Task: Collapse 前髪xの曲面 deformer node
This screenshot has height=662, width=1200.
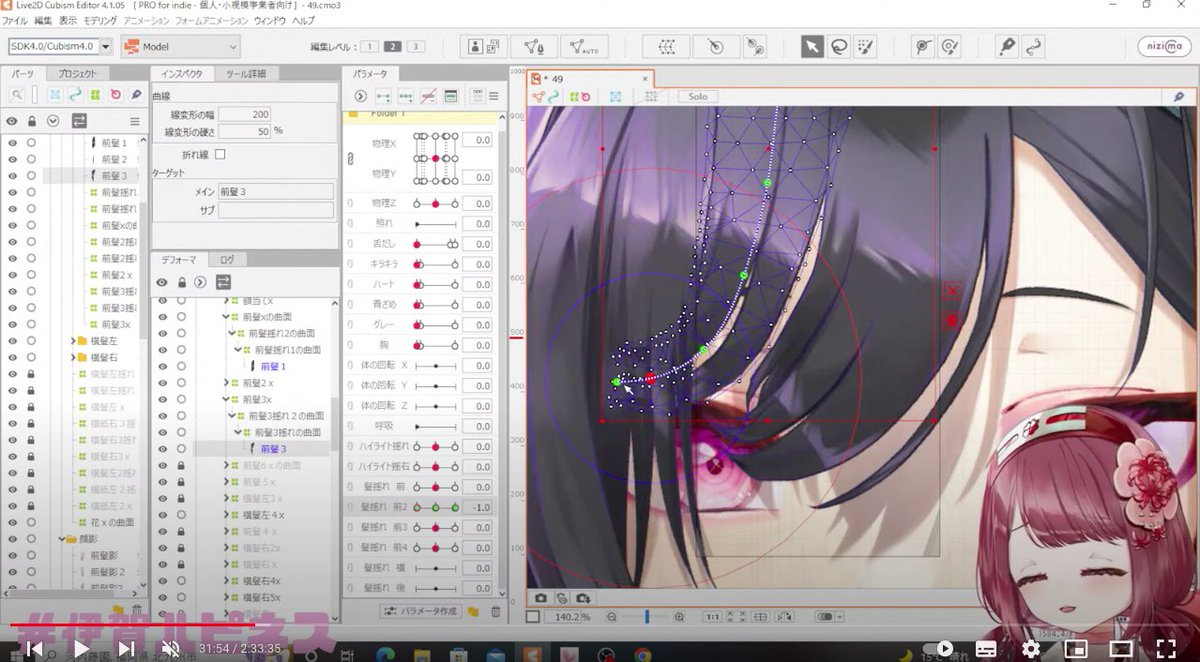Action: pyautogui.click(x=226, y=317)
